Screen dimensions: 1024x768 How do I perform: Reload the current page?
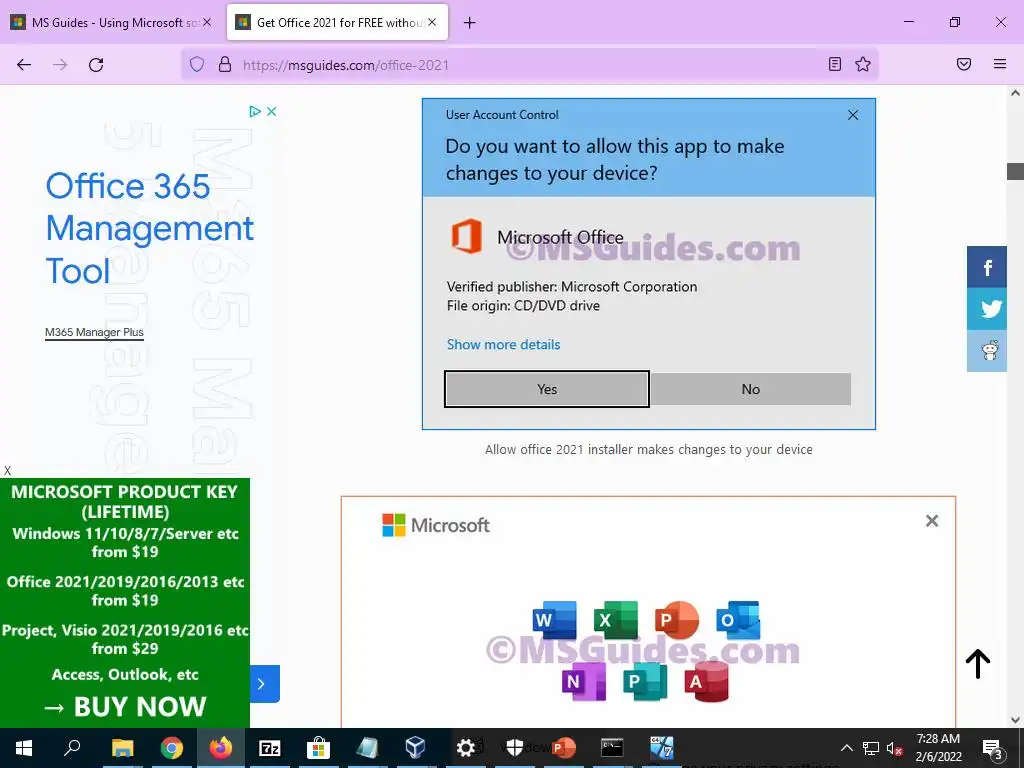click(x=96, y=65)
